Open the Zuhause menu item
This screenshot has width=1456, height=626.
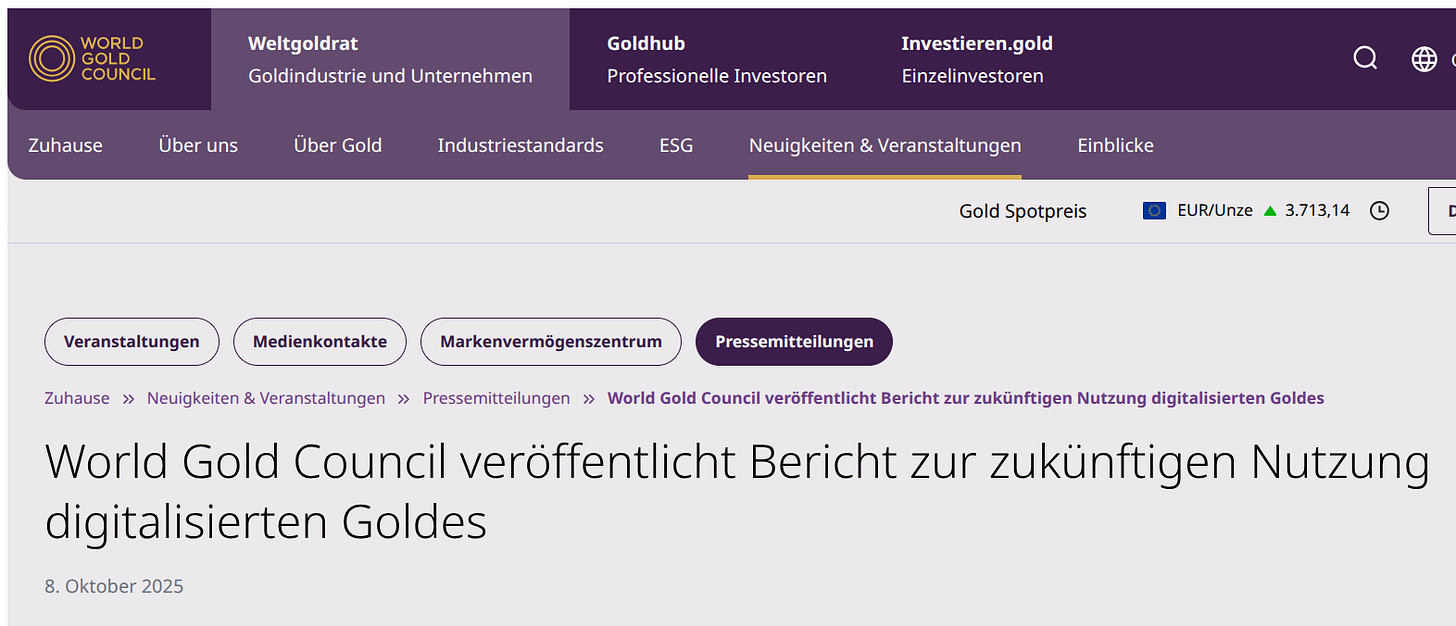tap(65, 145)
